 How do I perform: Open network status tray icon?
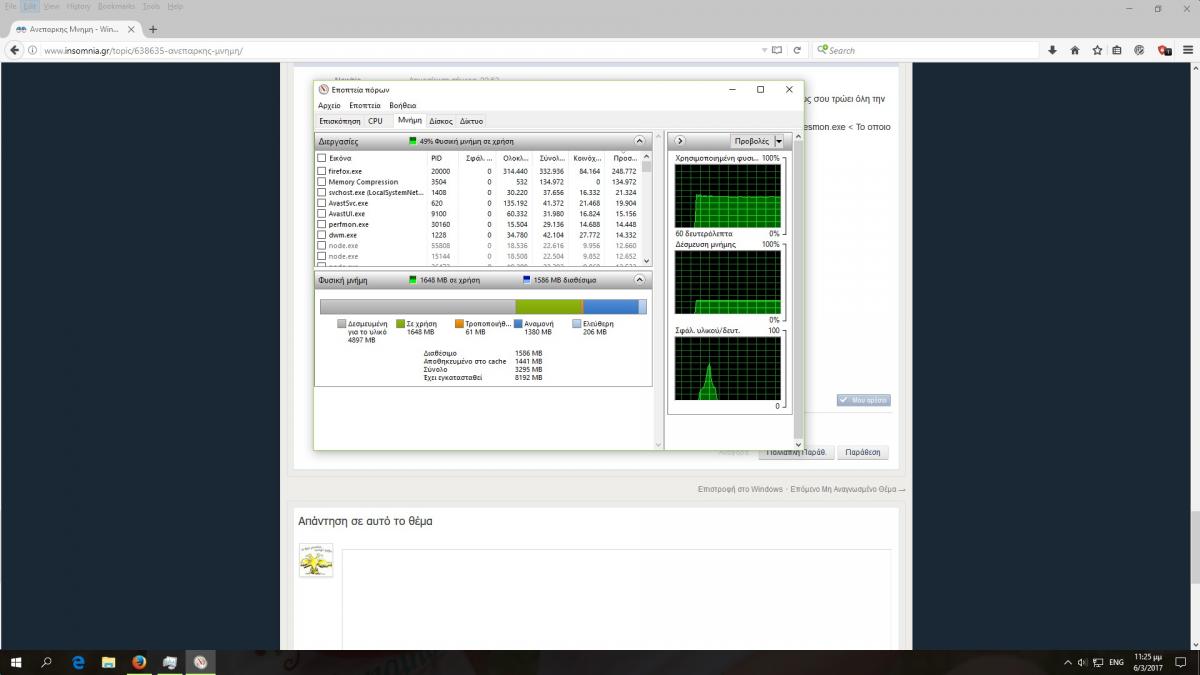click(1098, 662)
